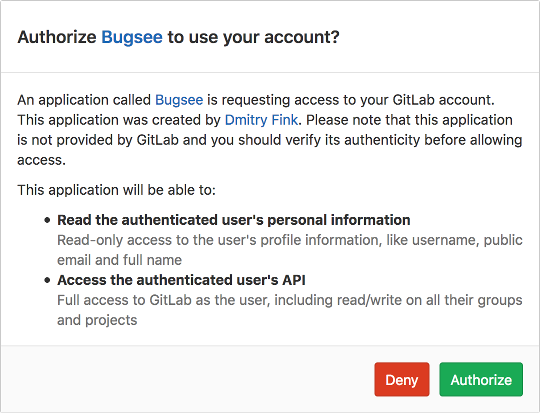
Task: Click the green Authorize button
Action: click(x=481, y=379)
